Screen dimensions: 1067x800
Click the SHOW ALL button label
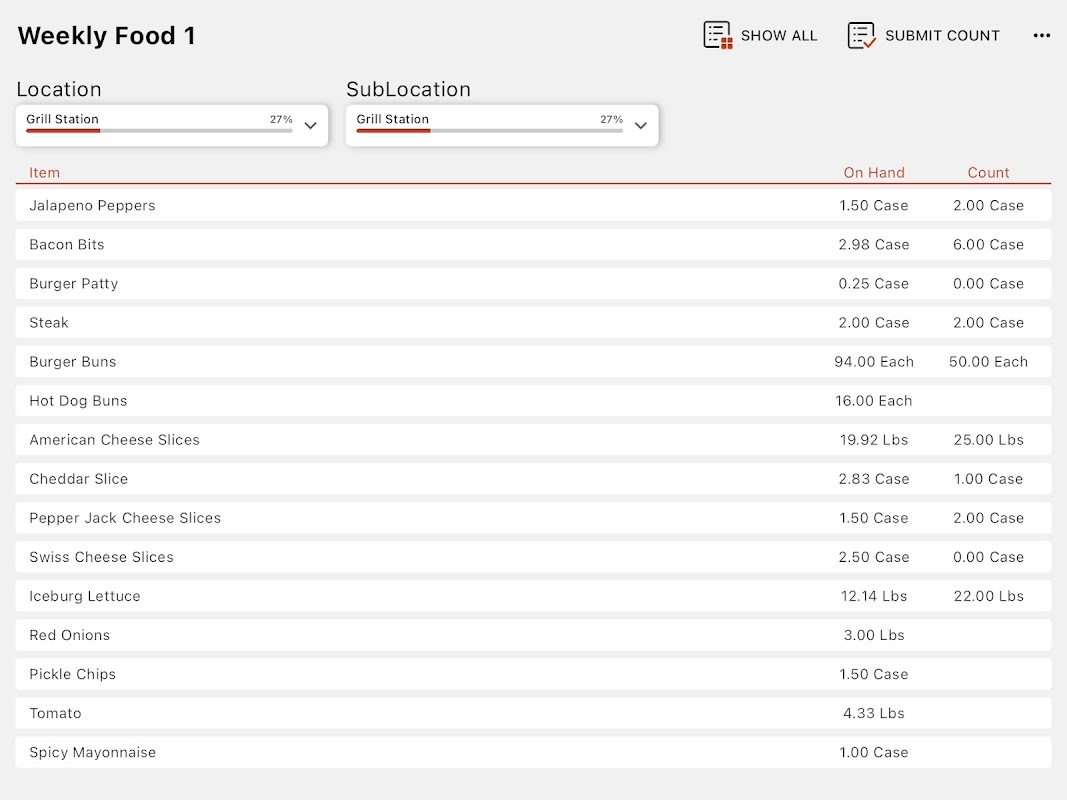[778, 35]
